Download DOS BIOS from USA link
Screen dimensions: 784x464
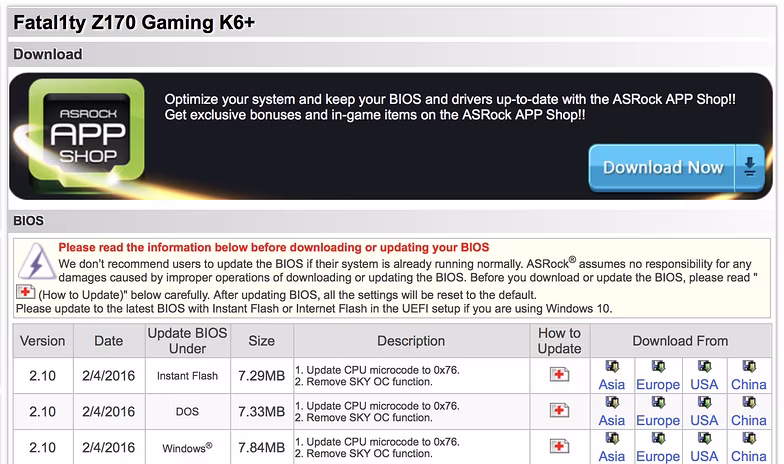[x=704, y=420]
